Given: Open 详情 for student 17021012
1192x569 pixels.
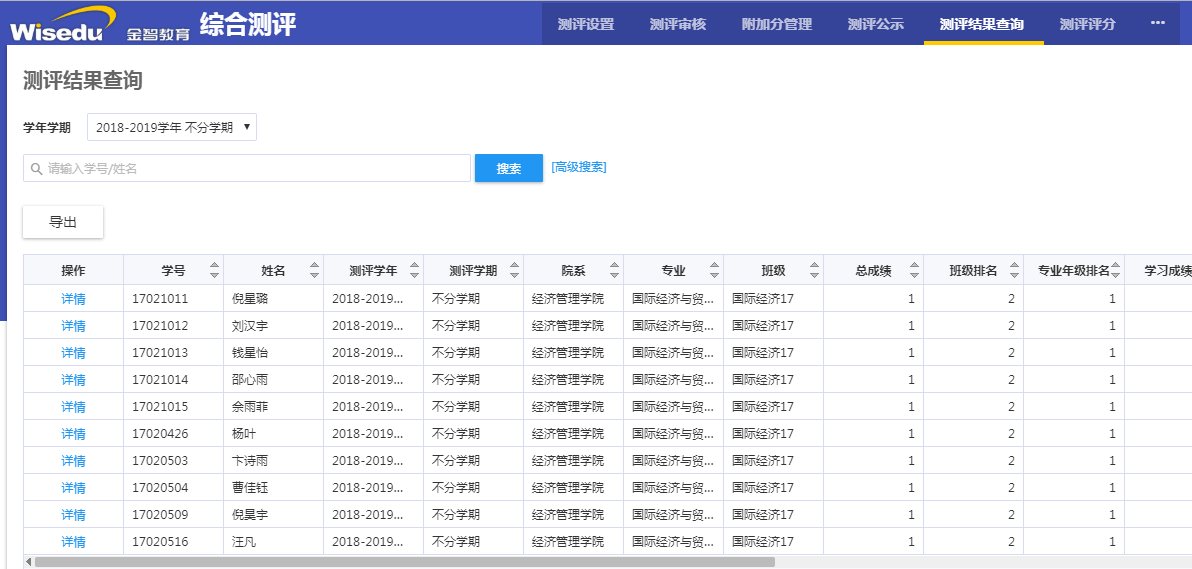Looking at the screenshot, I should click(x=74, y=326).
